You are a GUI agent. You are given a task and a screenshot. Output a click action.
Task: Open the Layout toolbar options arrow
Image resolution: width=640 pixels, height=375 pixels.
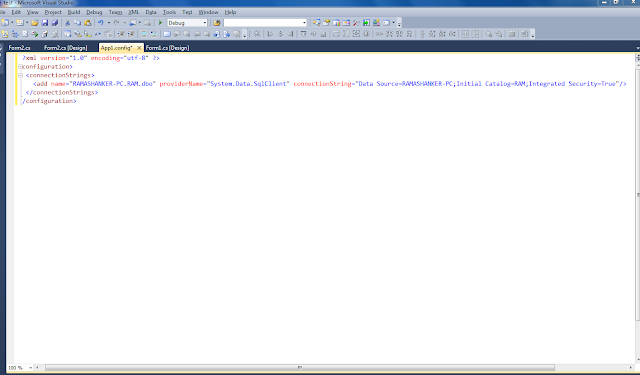tap(533, 35)
